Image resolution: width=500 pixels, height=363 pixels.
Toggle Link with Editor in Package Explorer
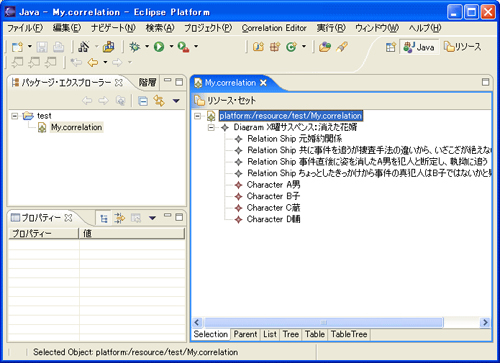point(159,101)
